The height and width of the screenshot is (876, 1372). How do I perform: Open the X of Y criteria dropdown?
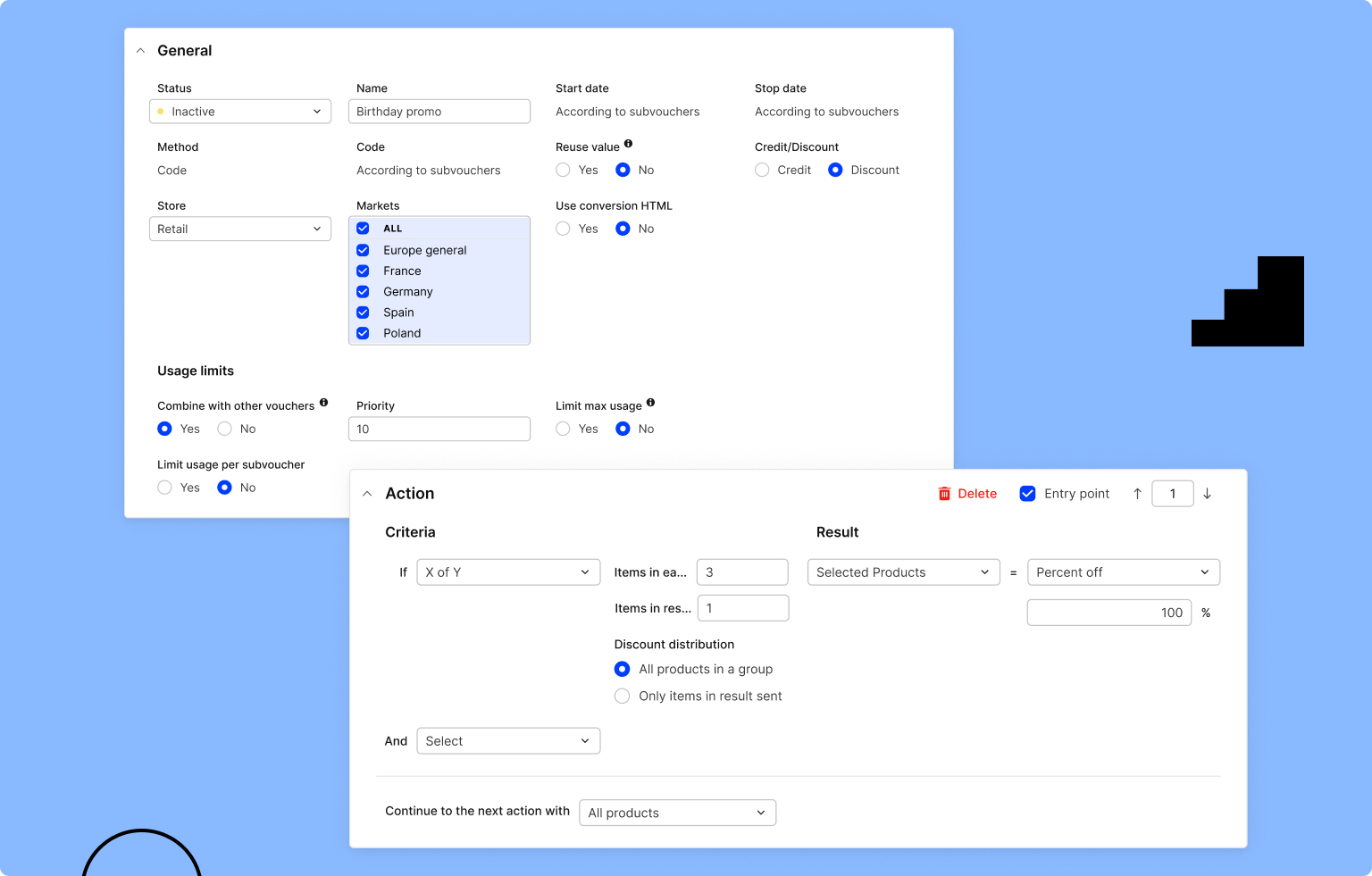pos(508,572)
